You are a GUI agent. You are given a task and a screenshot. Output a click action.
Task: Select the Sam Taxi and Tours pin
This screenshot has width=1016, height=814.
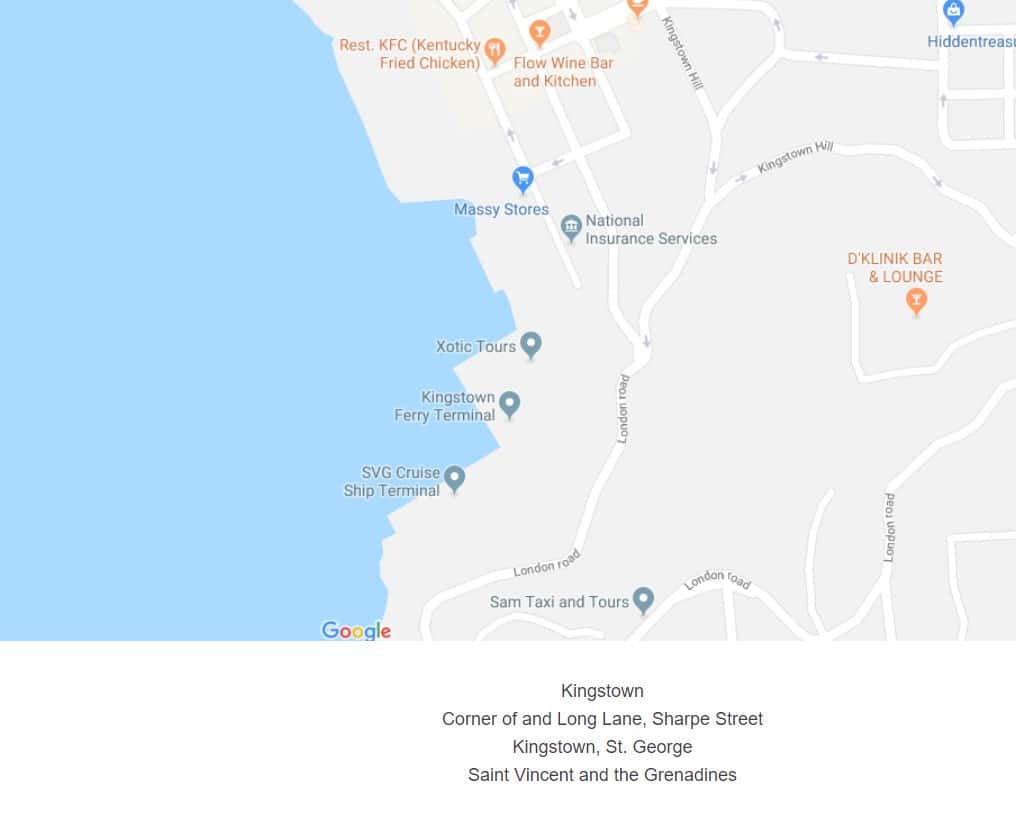[643, 600]
